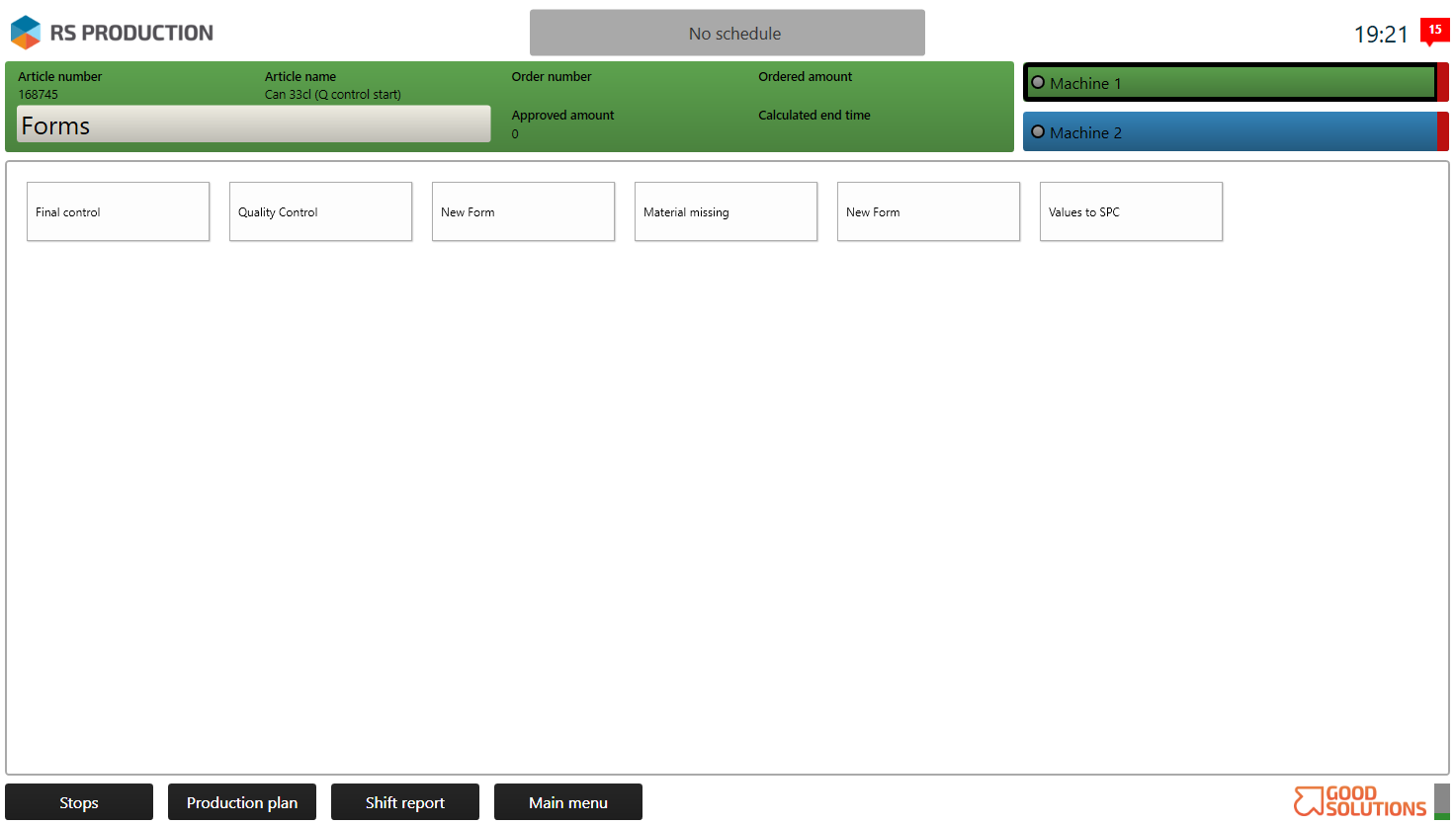
Task: Click the No schedule bar
Action: 728,34
